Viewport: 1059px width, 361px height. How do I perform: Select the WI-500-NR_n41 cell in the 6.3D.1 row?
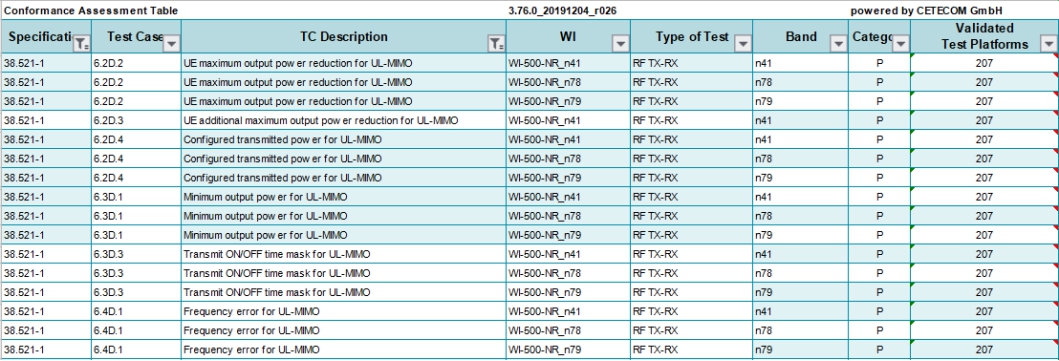click(569, 197)
